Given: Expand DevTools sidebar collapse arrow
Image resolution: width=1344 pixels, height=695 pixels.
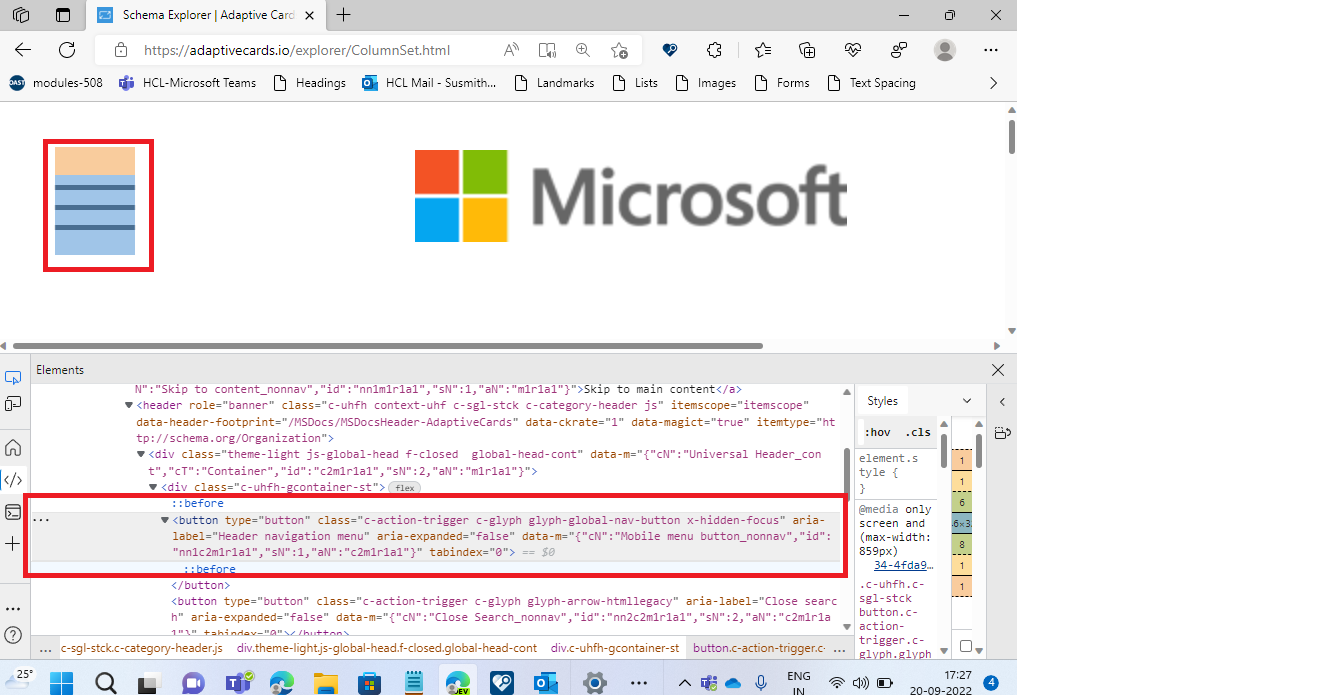Looking at the screenshot, I should pyautogui.click(x=1003, y=402).
